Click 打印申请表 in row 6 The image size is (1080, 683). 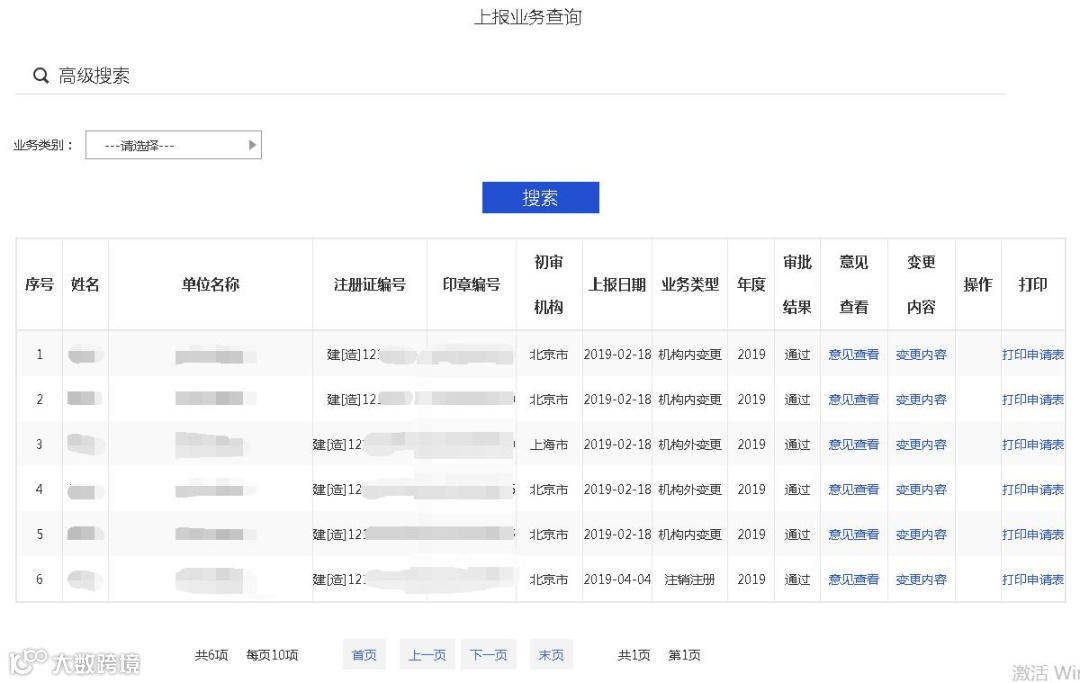1033,580
